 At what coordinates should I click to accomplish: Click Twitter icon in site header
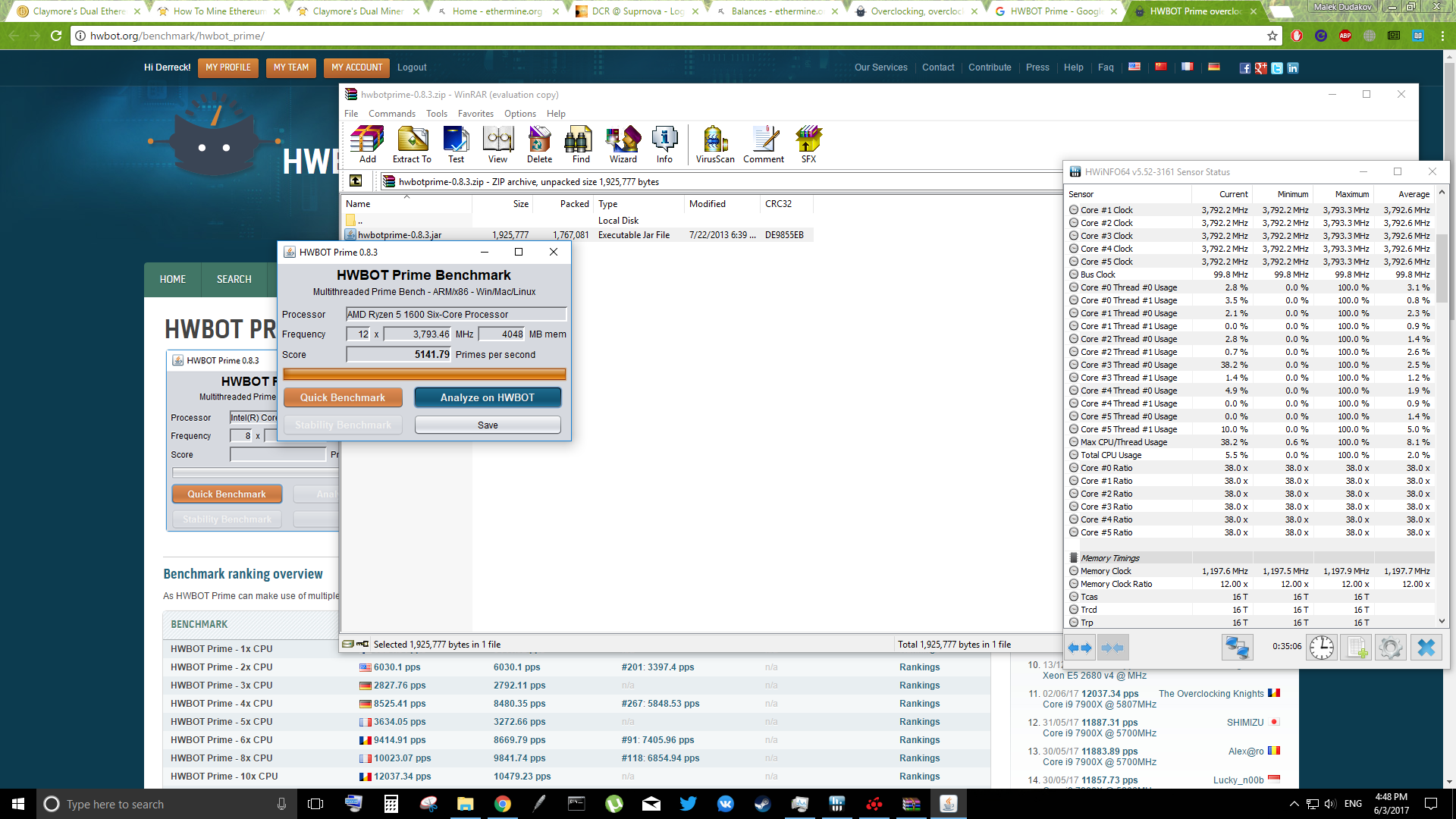tap(1277, 68)
